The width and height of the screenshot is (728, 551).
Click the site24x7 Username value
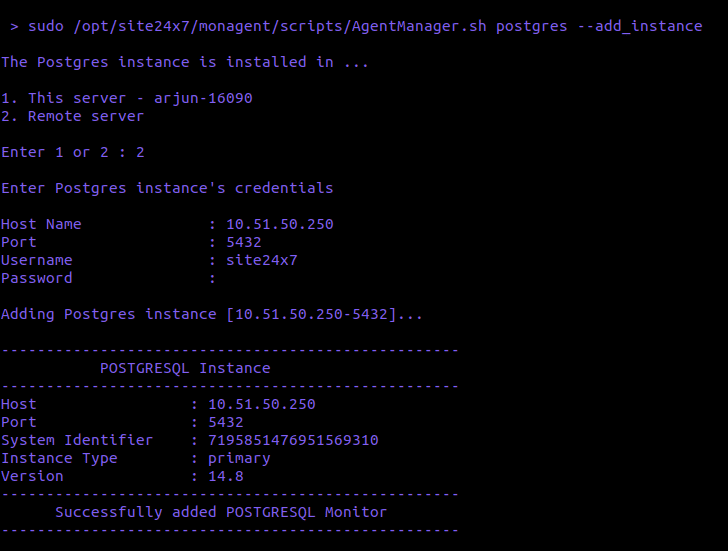tap(262, 260)
